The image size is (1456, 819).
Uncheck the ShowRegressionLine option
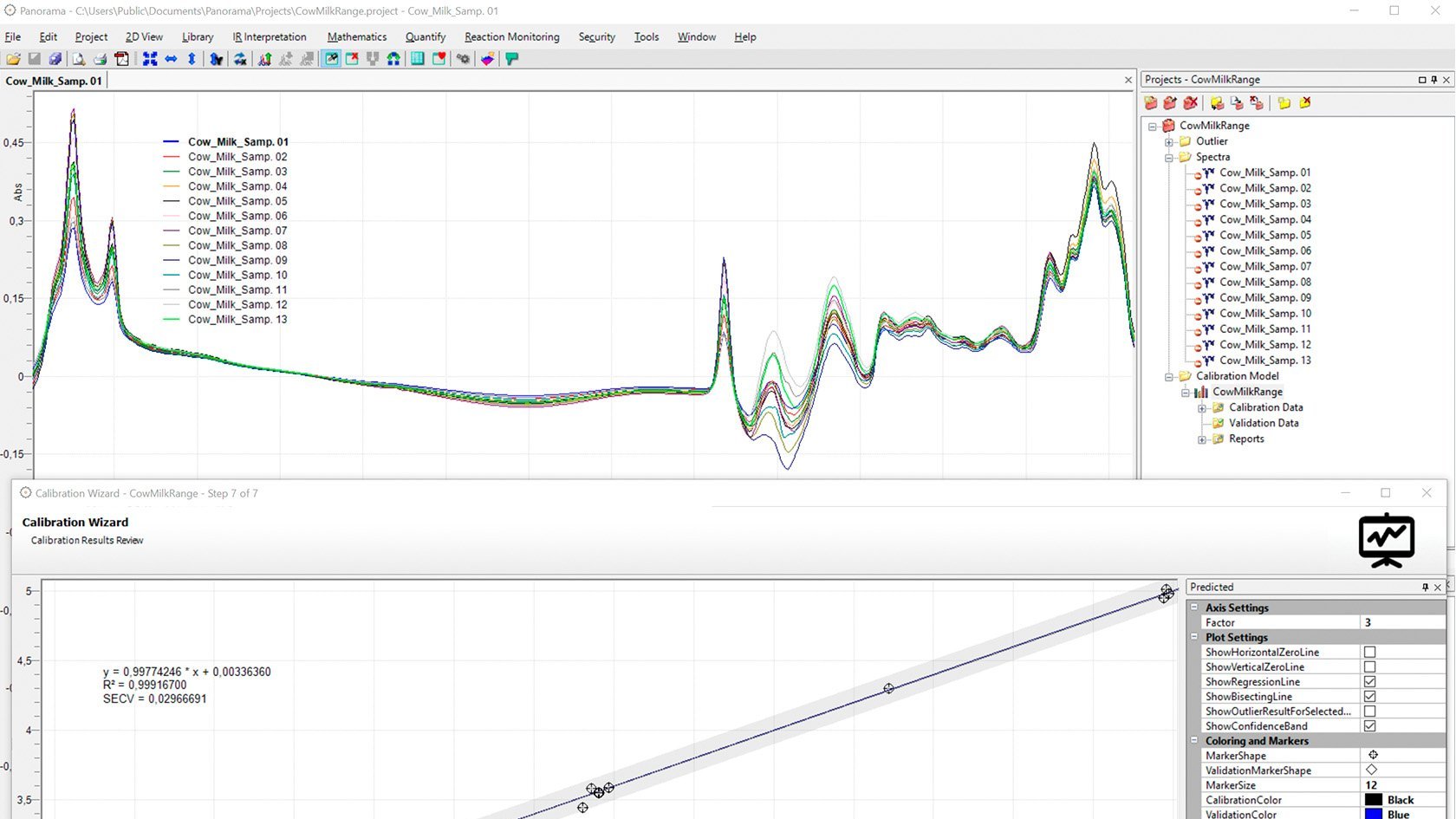[x=1369, y=681]
